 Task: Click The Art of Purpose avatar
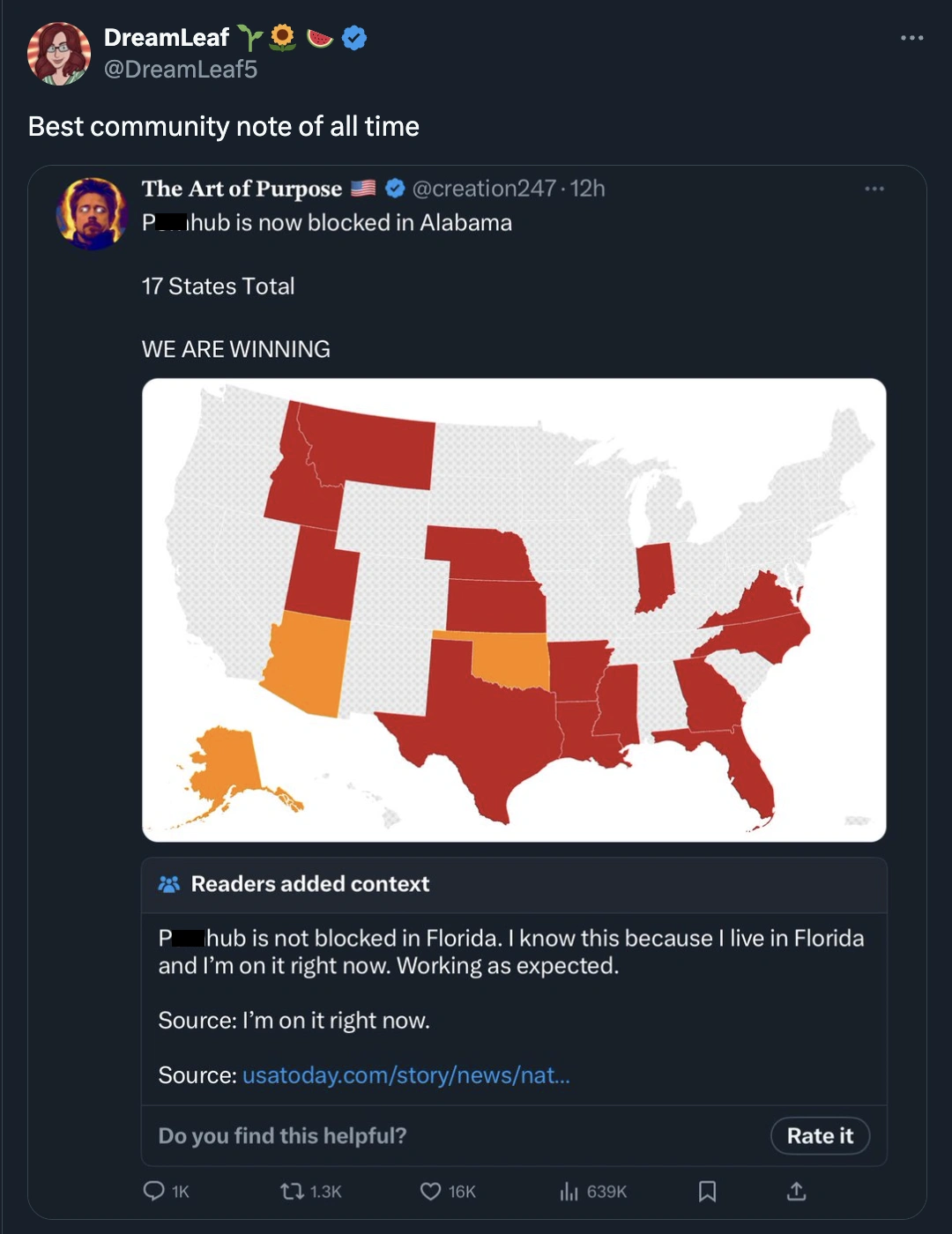pyautogui.click(x=92, y=213)
